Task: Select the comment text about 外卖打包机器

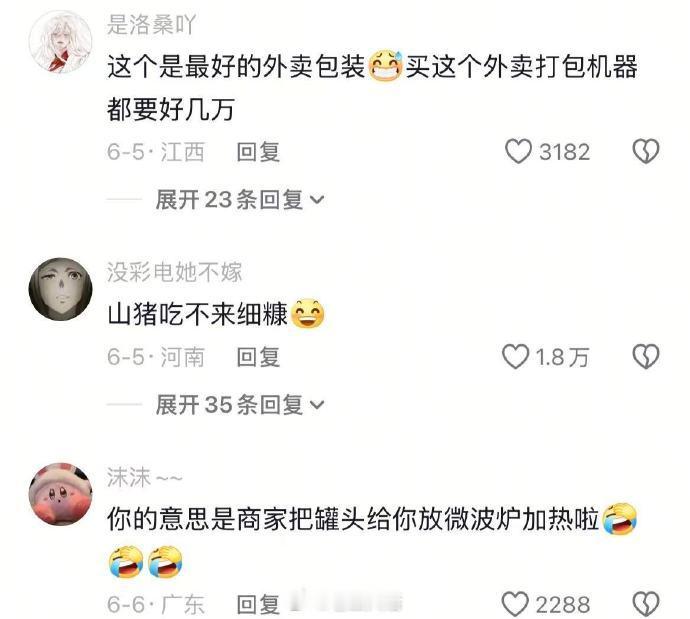Action: click(x=372, y=88)
